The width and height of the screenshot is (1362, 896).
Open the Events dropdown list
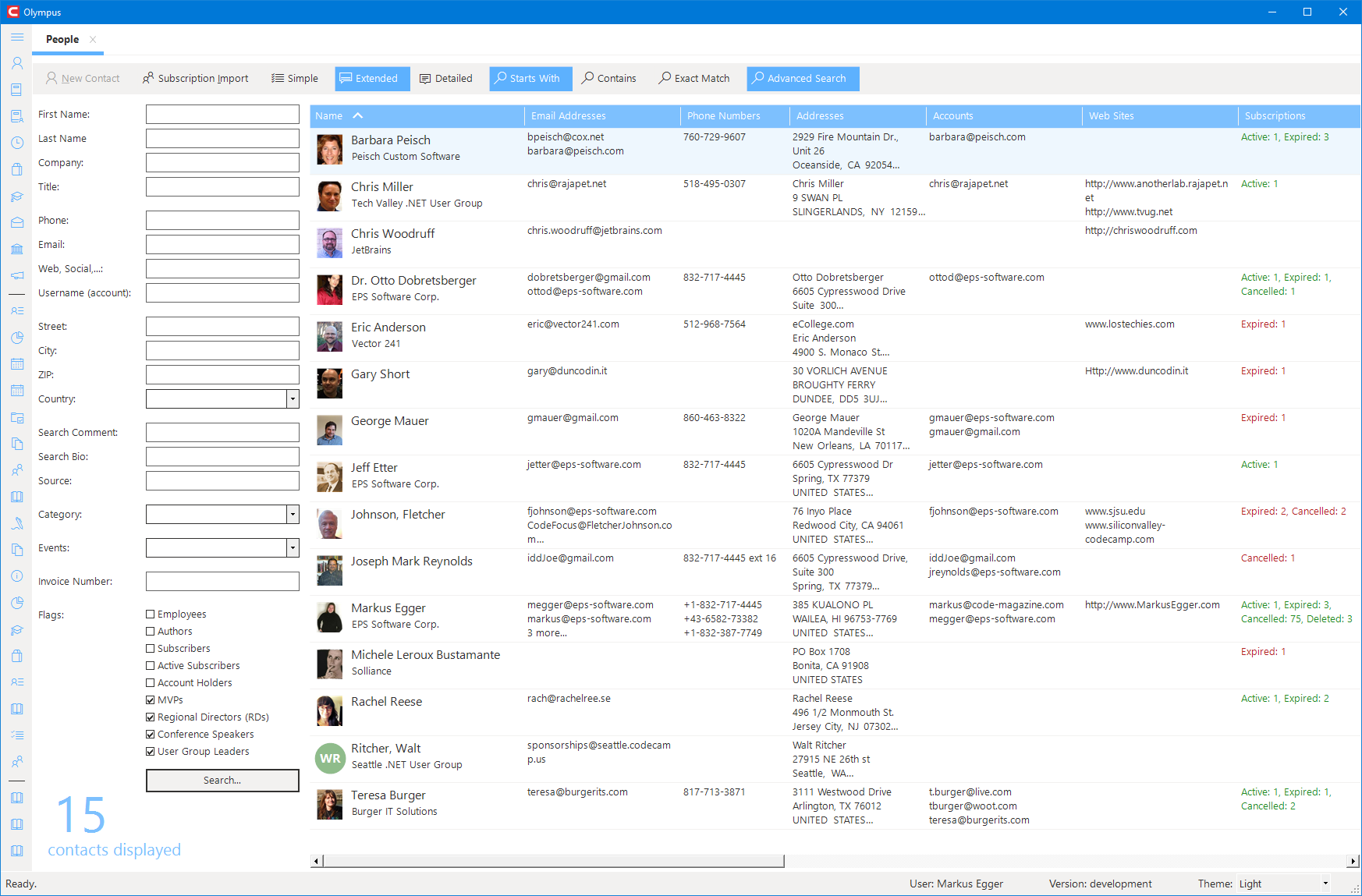pos(293,548)
